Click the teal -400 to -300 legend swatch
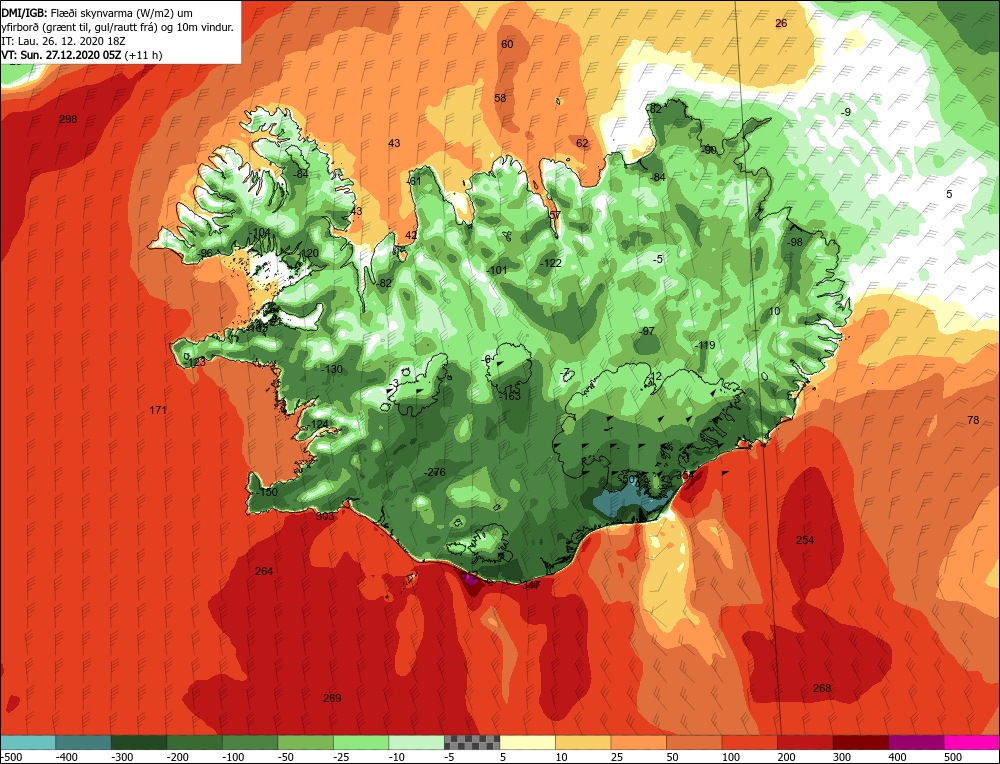Viewport: 1000px width, 764px height. tap(83, 742)
